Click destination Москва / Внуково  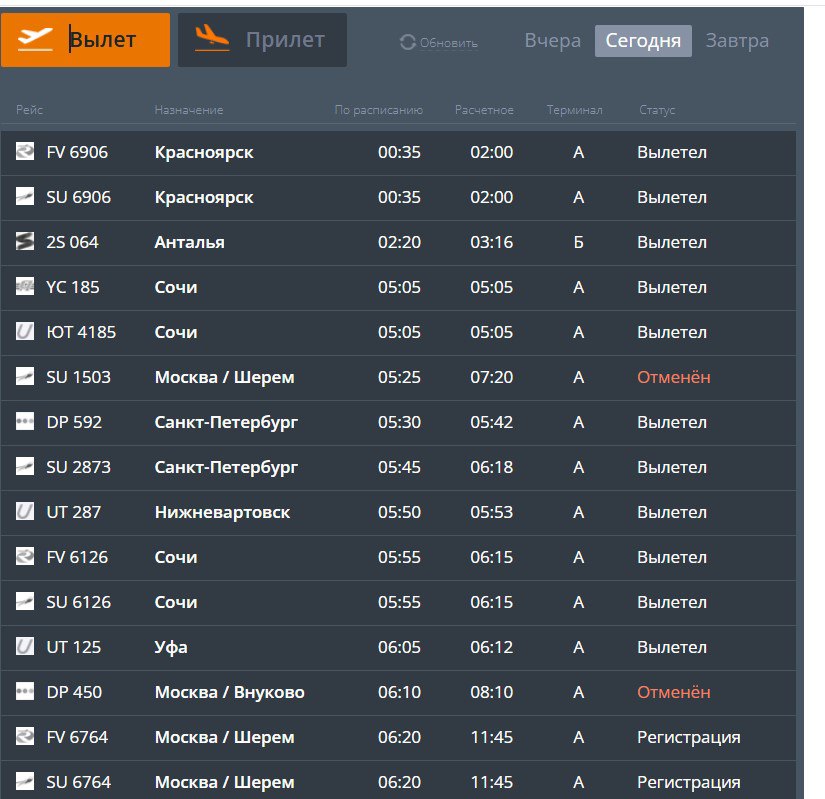pos(229,692)
